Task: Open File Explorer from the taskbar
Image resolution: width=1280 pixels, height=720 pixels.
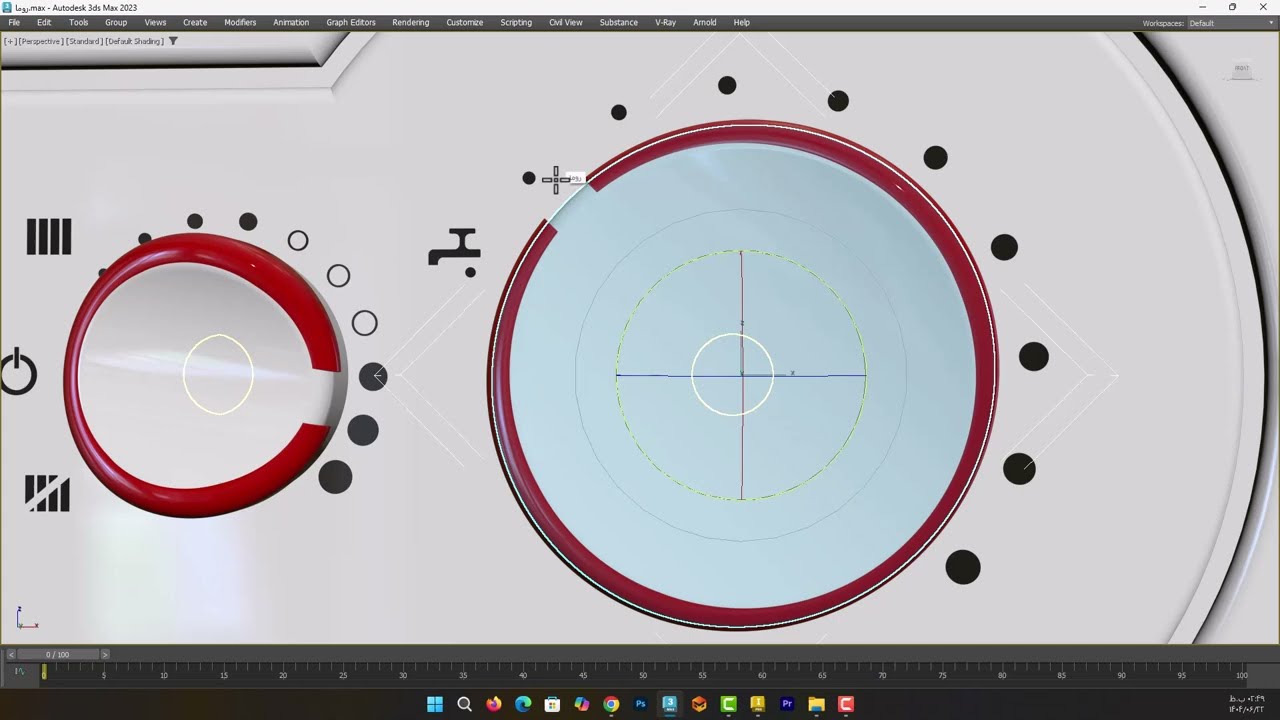Action: tap(816, 704)
